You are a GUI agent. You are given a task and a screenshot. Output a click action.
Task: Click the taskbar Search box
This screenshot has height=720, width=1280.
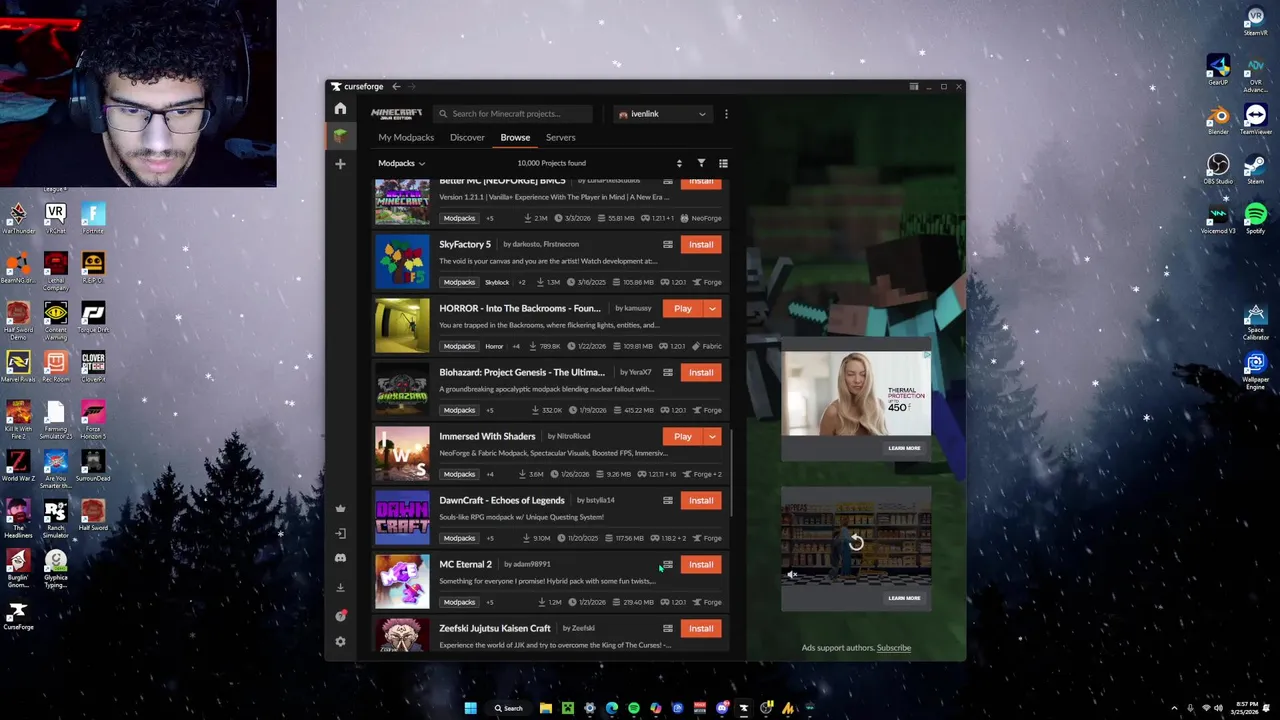tap(508, 708)
